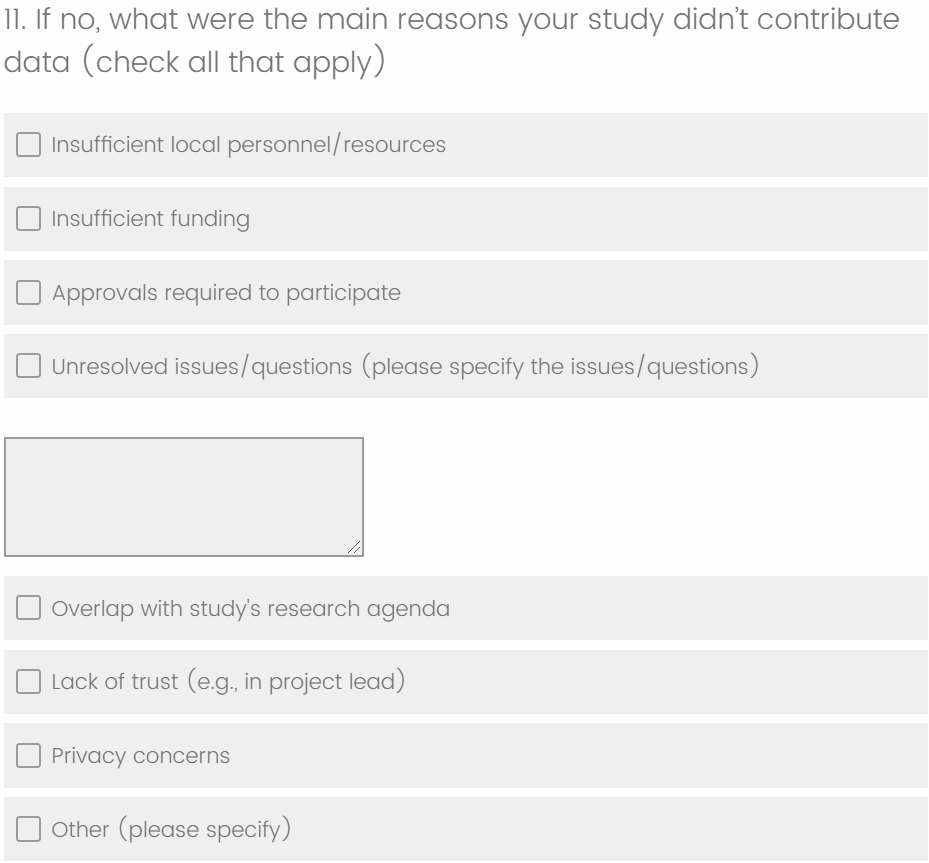Screen dimensions: 929x863
Task: Click inside the unresolved issues text area
Action: point(183,496)
